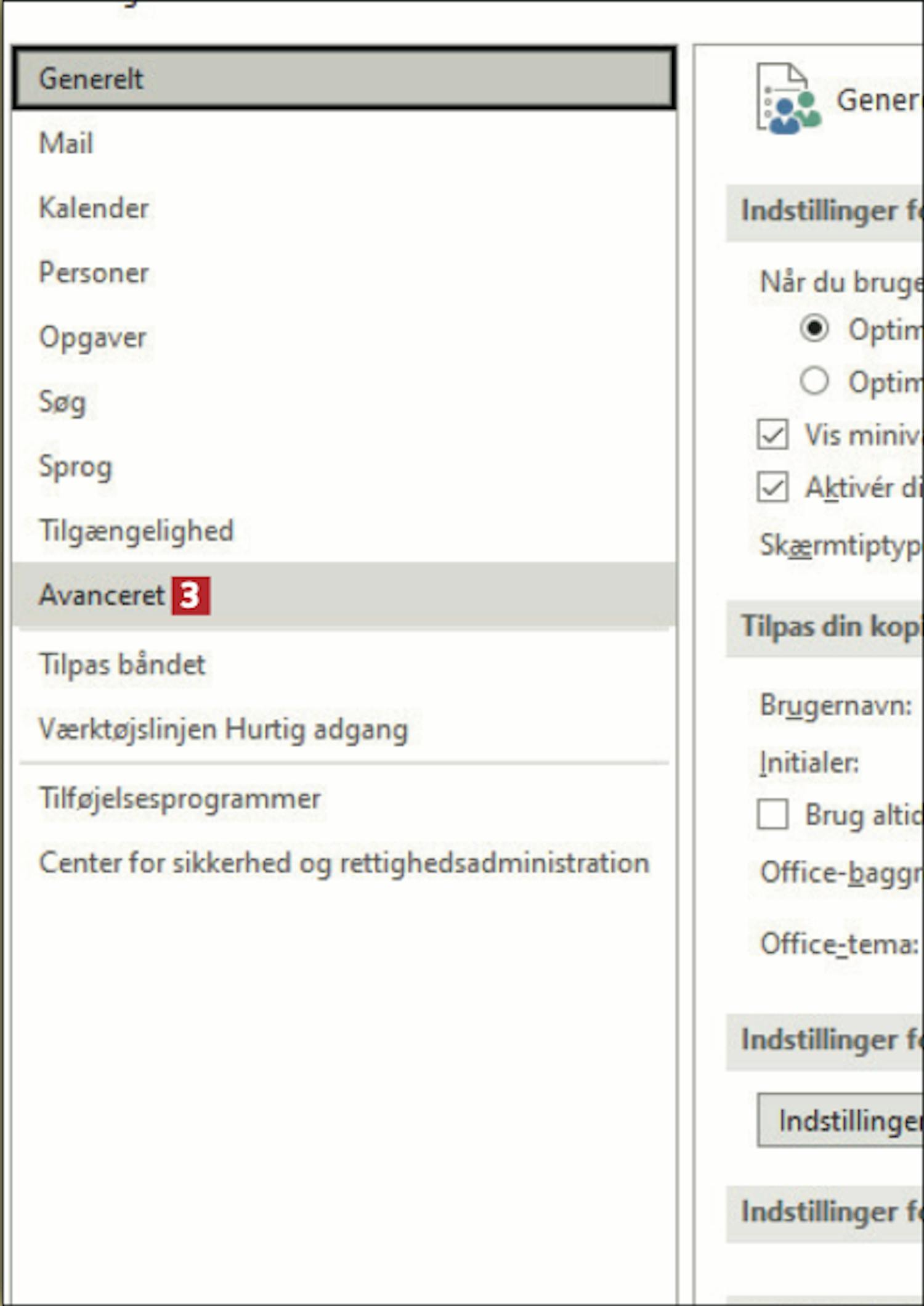Open Tilpas båndet settings
This screenshot has height=1306, width=924.
(x=344, y=664)
